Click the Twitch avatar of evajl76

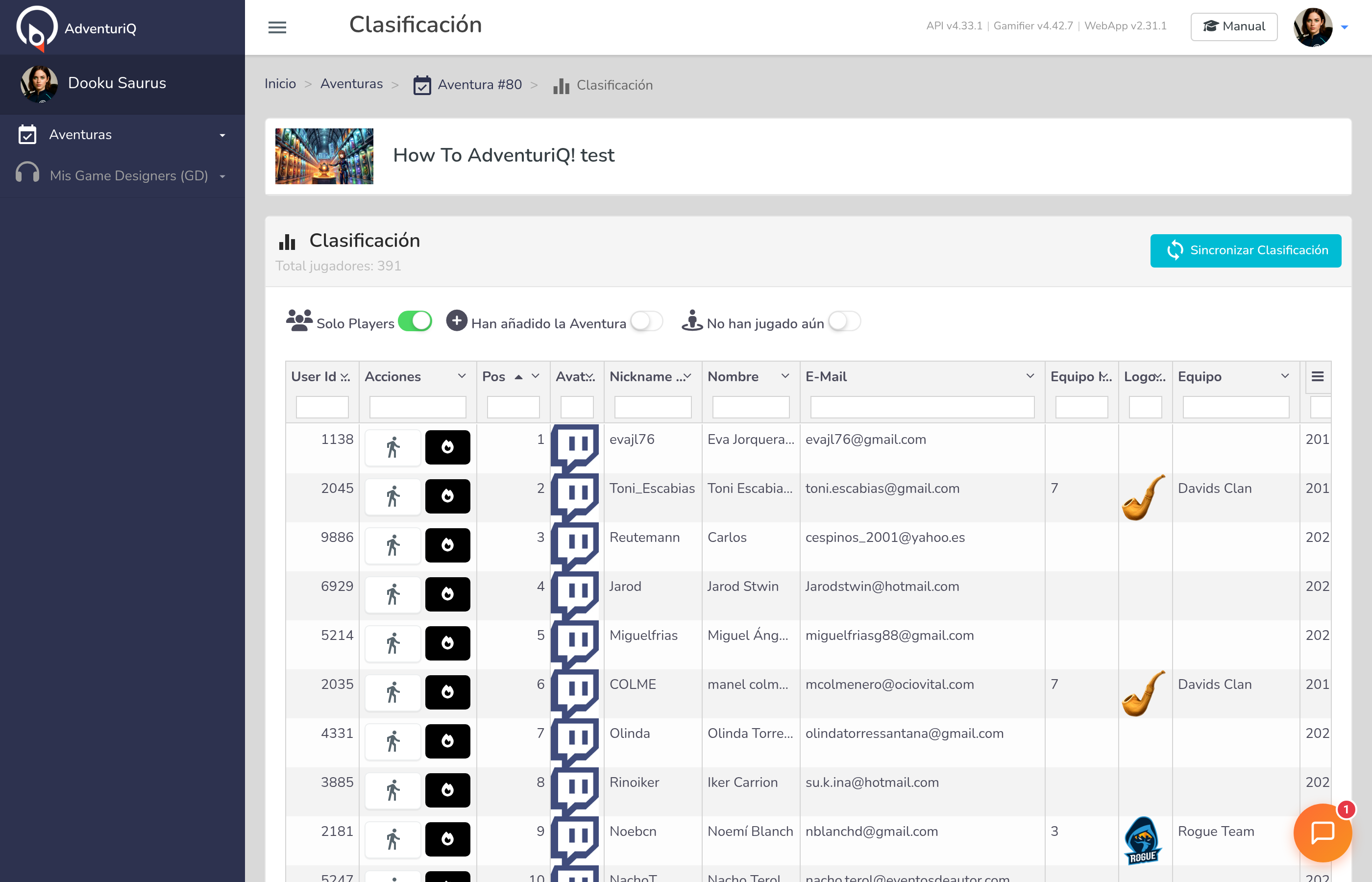point(575,448)
